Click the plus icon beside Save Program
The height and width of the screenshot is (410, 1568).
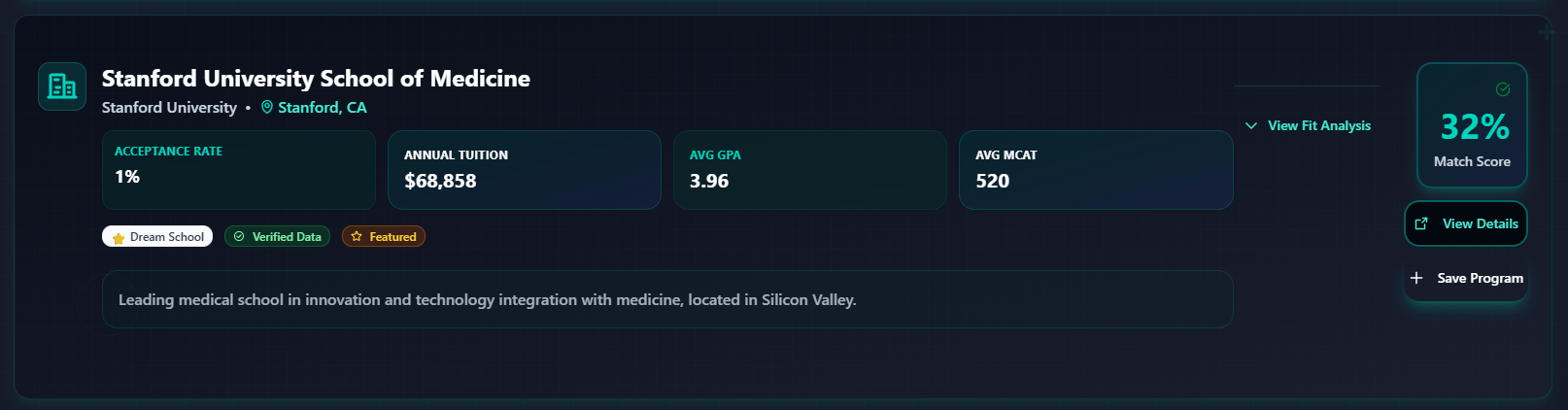click(x=1416, y=278)
